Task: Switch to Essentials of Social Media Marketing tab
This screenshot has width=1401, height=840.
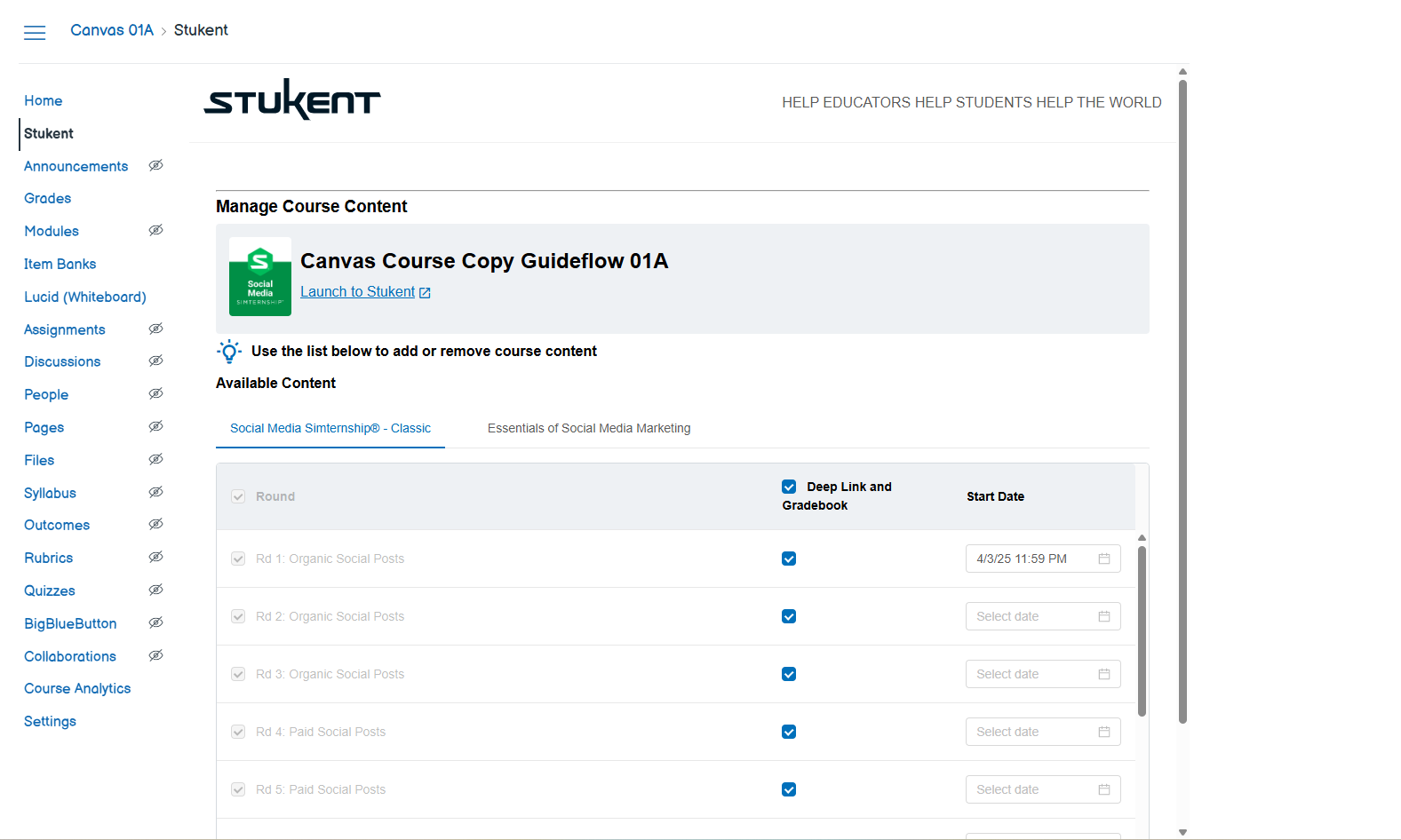Action: [x=589, y=428]
